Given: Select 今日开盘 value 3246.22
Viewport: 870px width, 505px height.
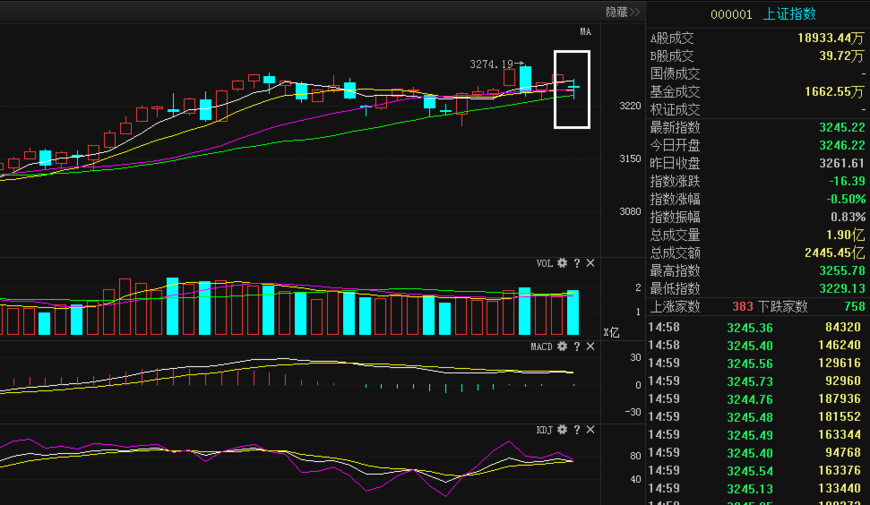Looking at the screenshot, I should (842, 145).
